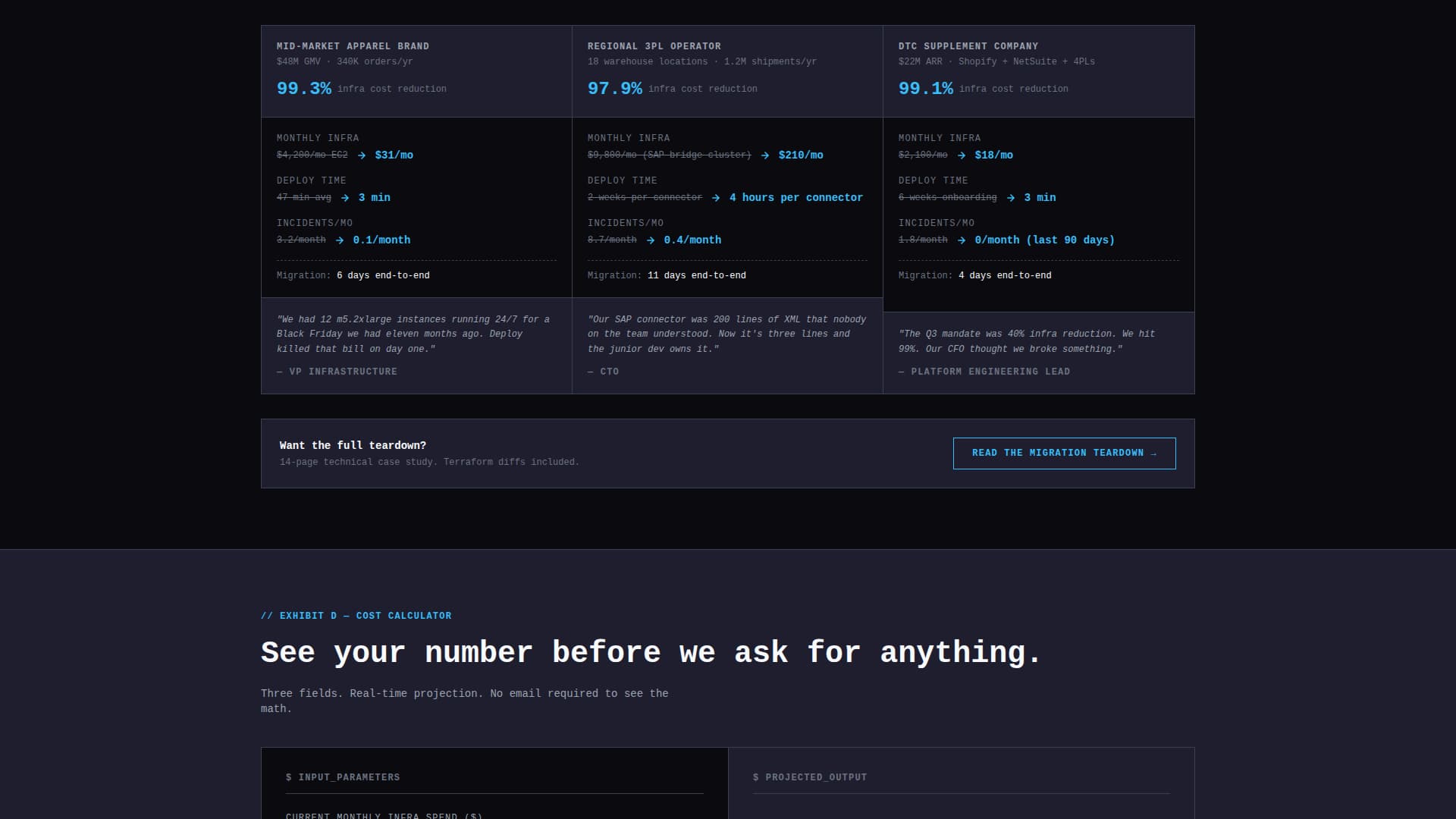The width and height of the screenshot is (1456, 819).
Task: Click struck-through 2 weeks per connector
Action: [x=645, y=198]
